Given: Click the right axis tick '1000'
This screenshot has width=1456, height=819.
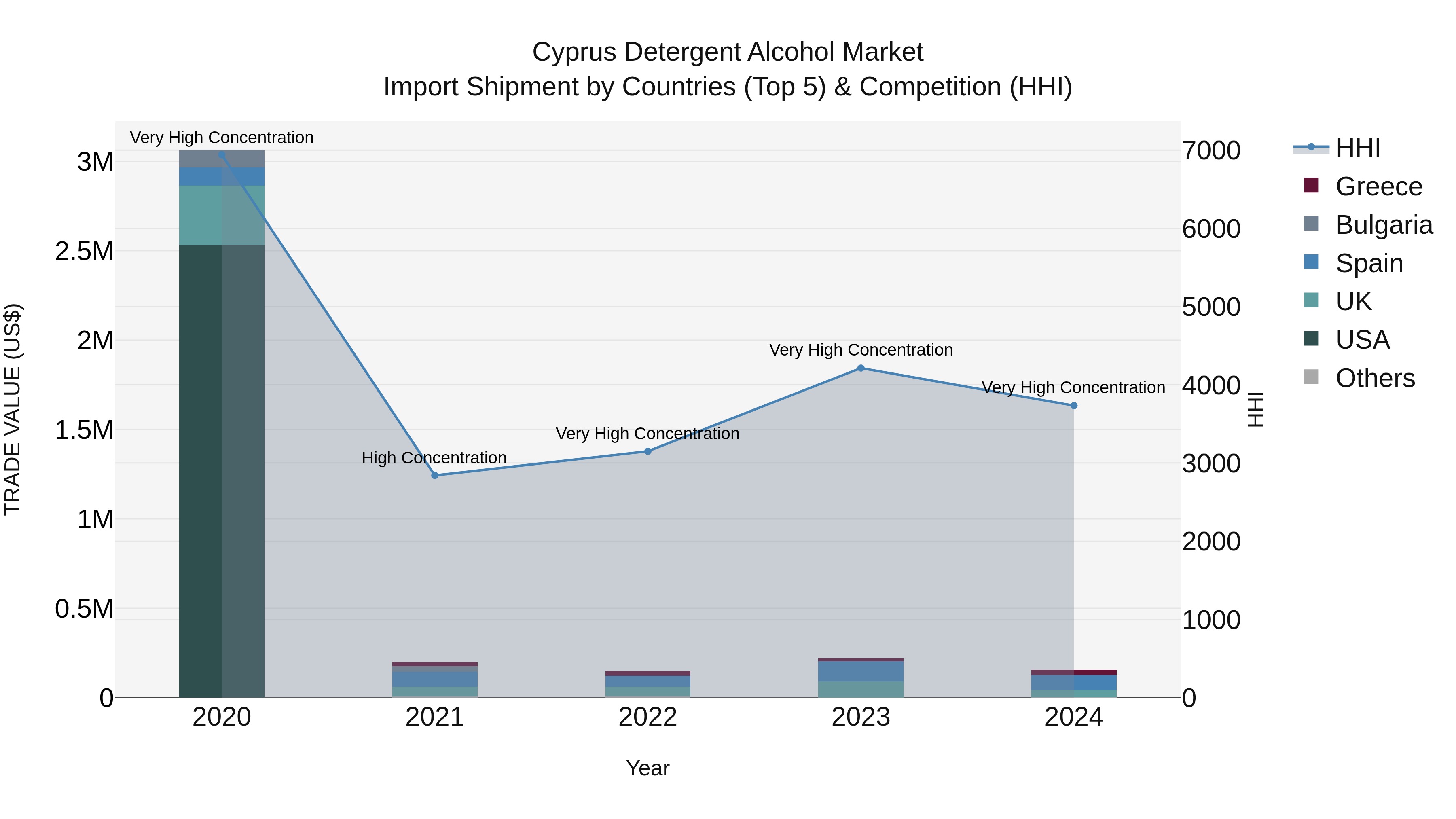Looking at the screenshot, I should pyautogui.click(x=1211, y=620).
